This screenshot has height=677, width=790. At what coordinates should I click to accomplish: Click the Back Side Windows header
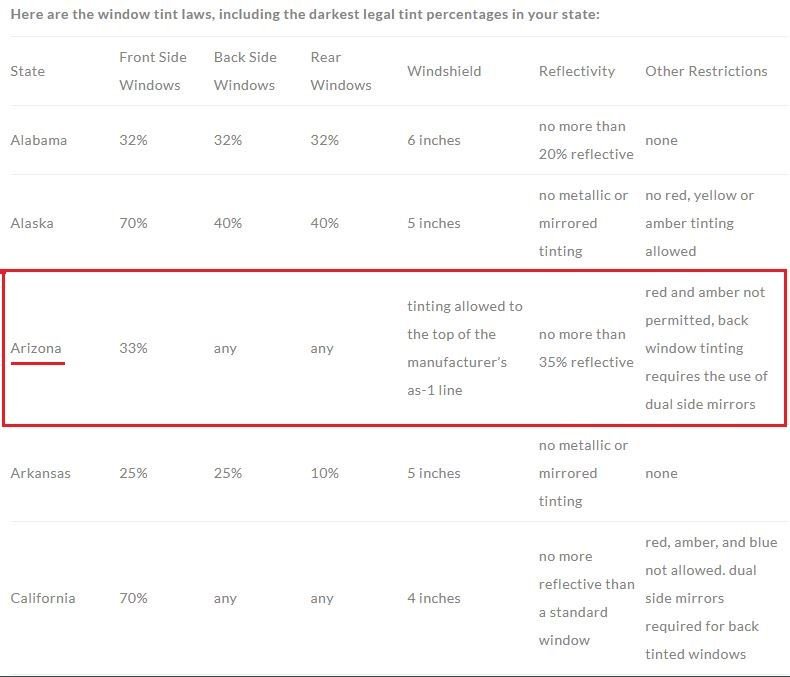(x=245, y=71)
